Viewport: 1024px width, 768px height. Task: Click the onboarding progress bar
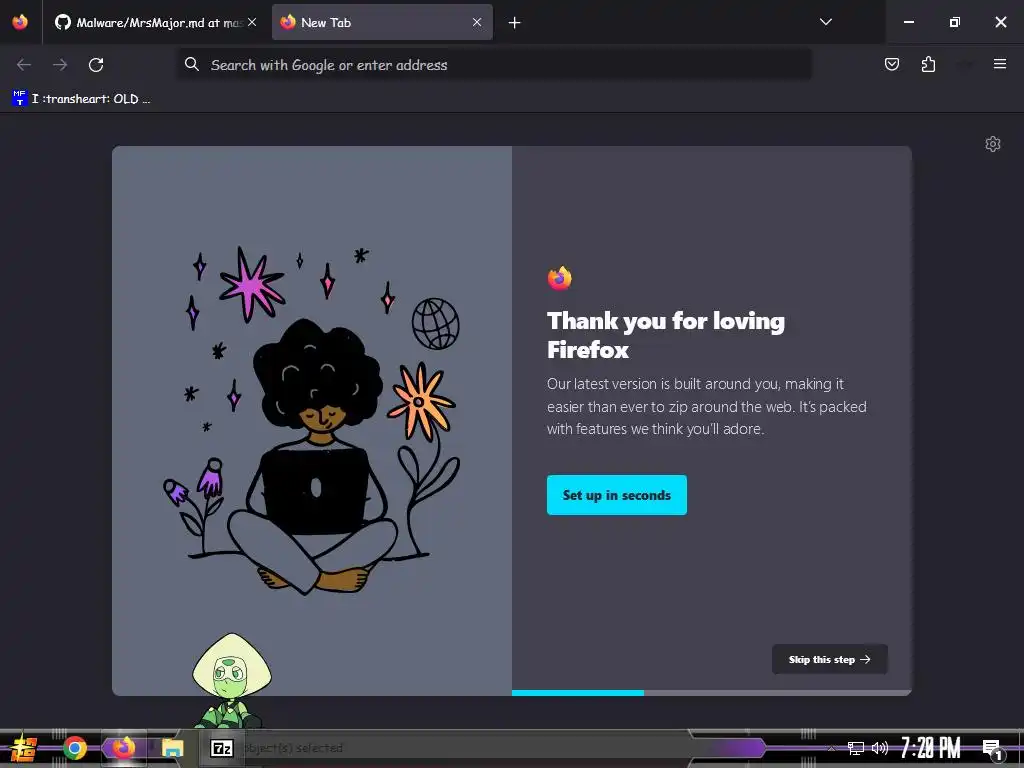coord(711,693)
